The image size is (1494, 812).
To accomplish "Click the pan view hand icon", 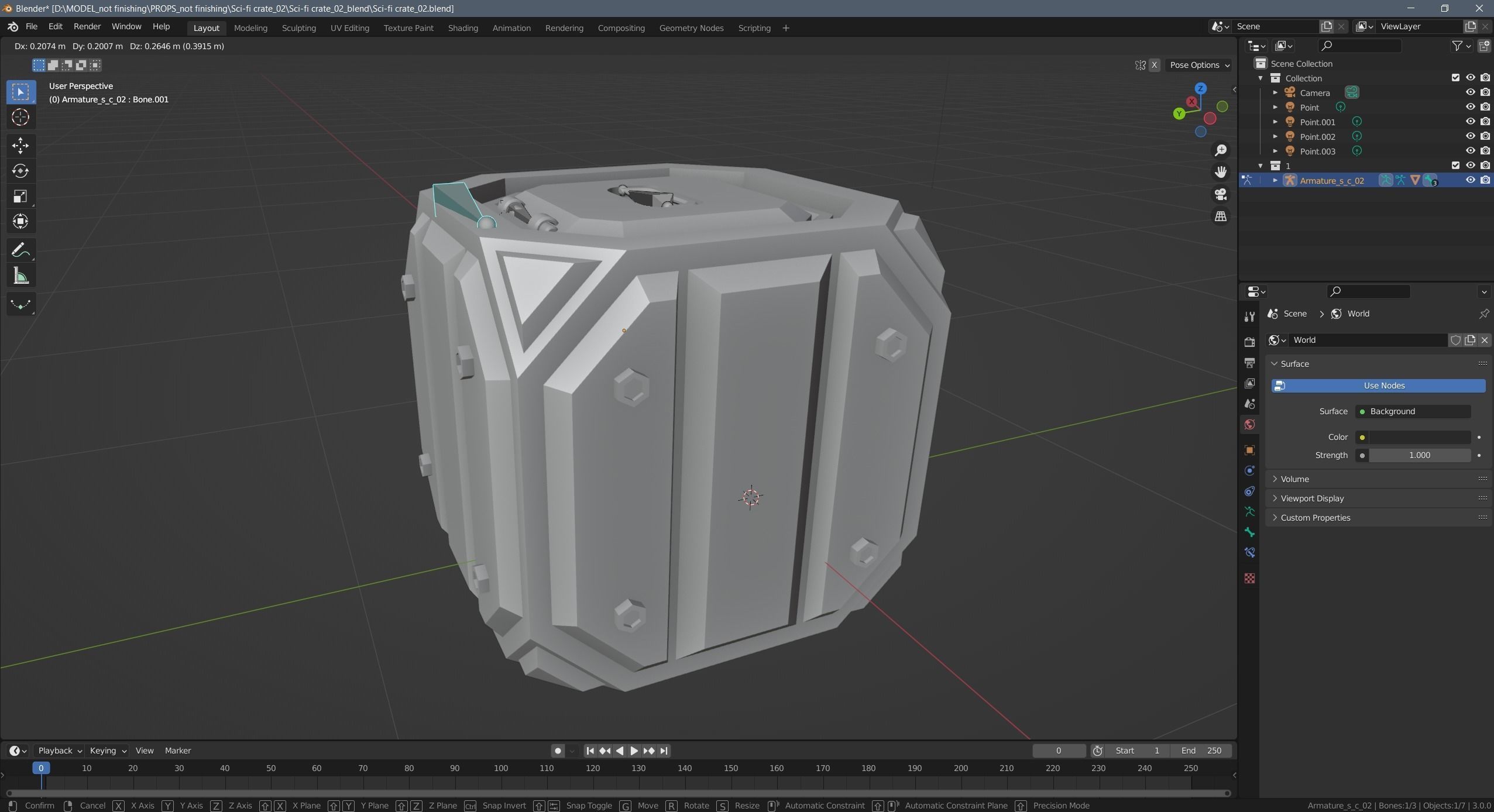I will (x=1221, y=172).
